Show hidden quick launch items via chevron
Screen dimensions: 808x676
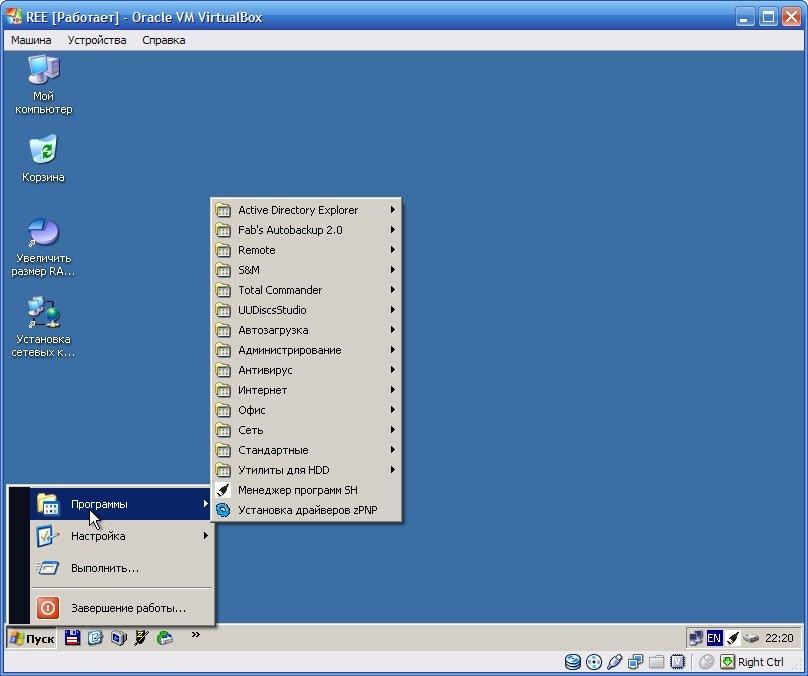tap(196, 634)
